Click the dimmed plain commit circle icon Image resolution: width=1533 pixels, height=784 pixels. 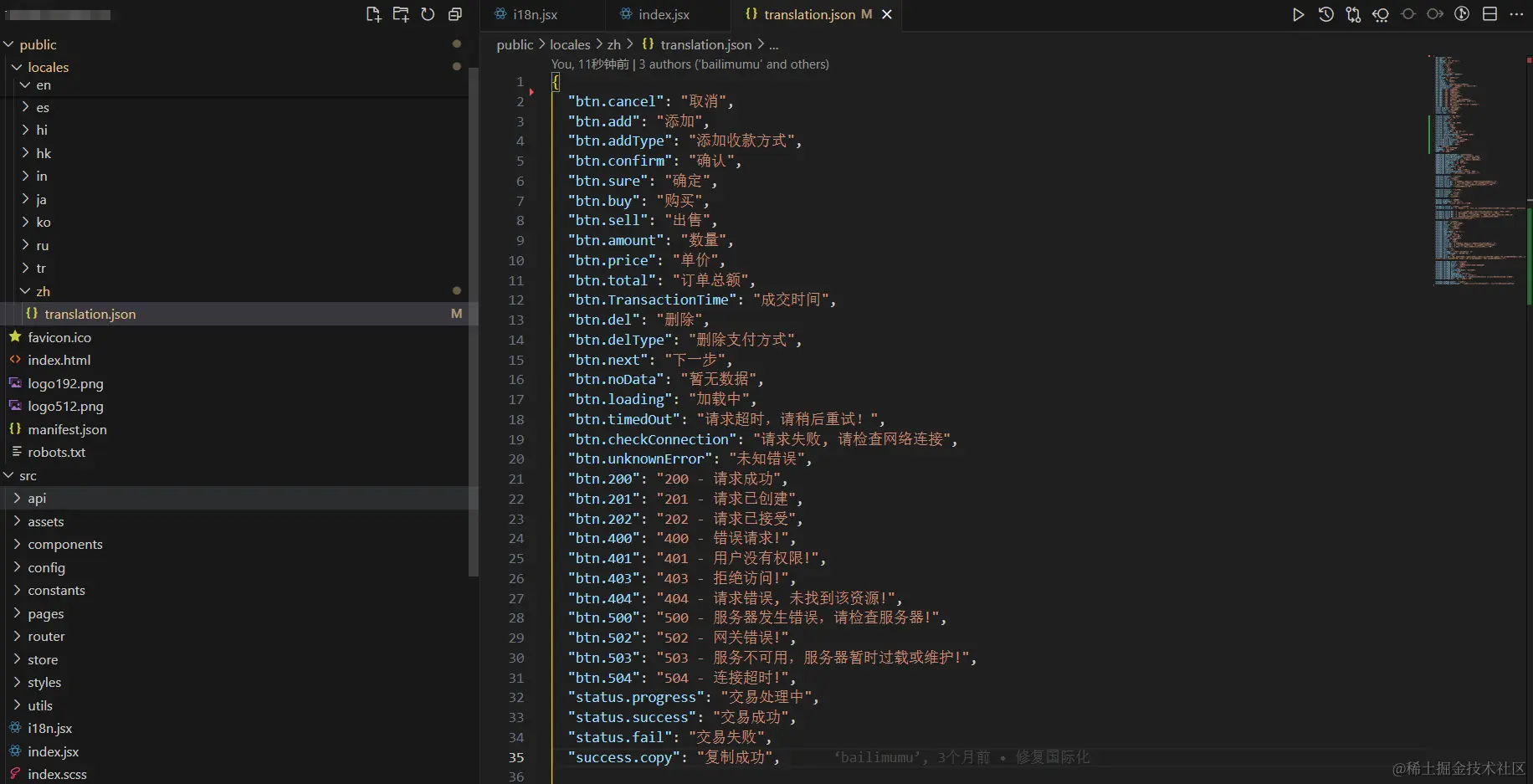tap(1408, 14)
